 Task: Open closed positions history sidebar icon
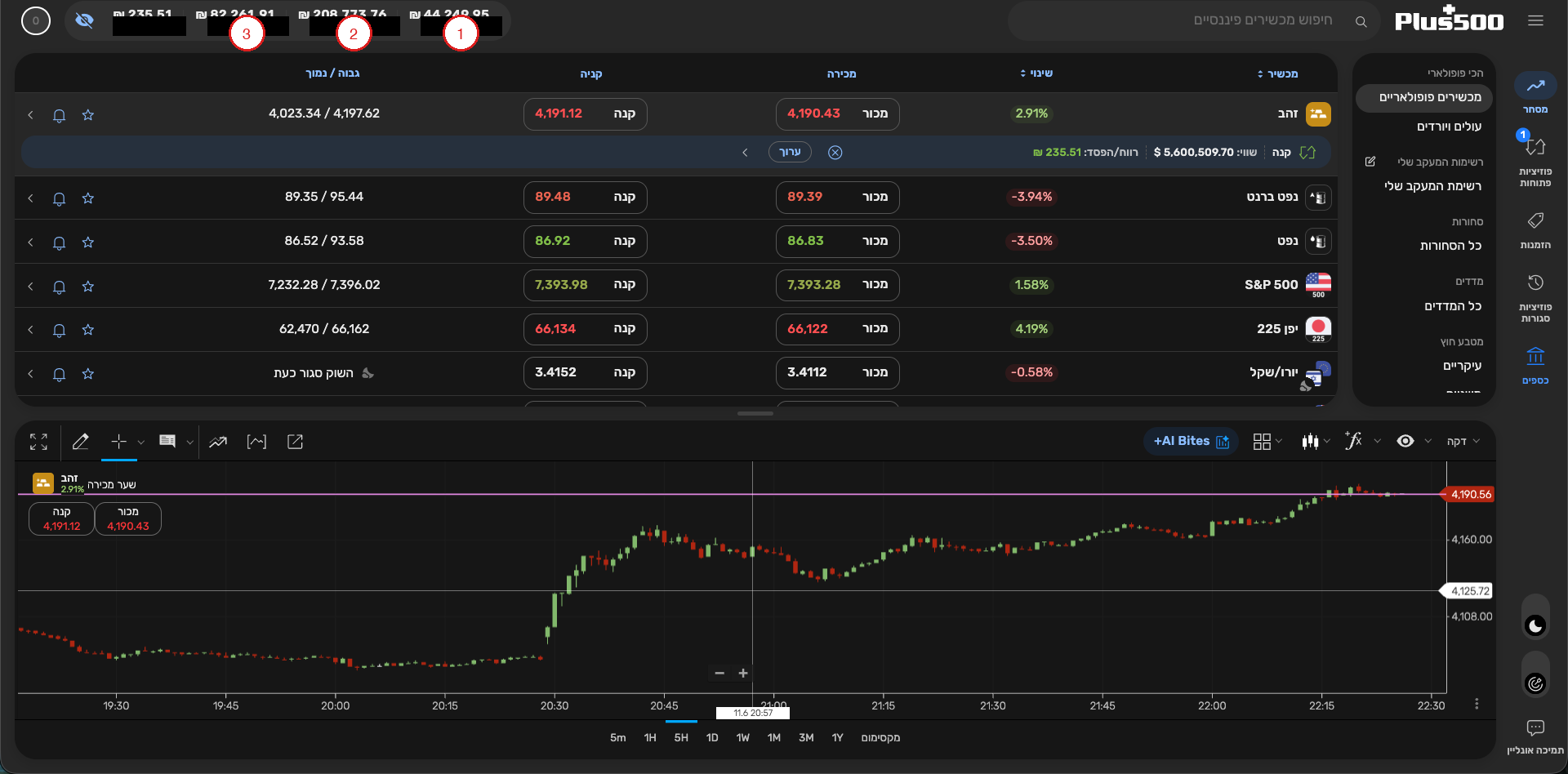pos(1535,298)
